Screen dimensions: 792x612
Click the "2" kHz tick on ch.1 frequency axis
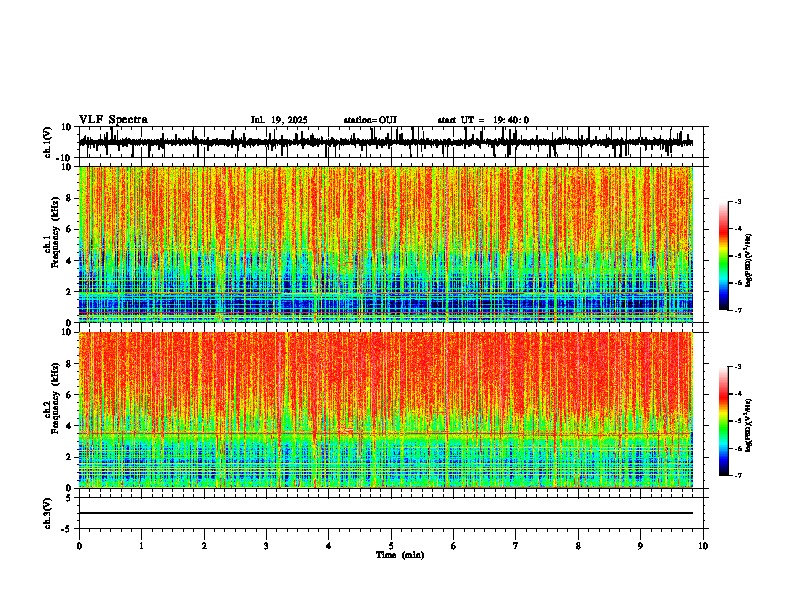tap(70, 292)
